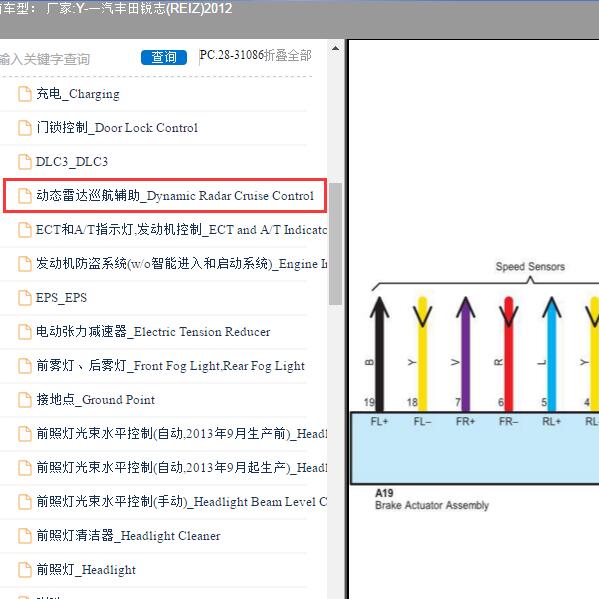Click the PC.28-31086 text
The height and width of the screenshot is (599, 599).
click(x=232, y=55)
